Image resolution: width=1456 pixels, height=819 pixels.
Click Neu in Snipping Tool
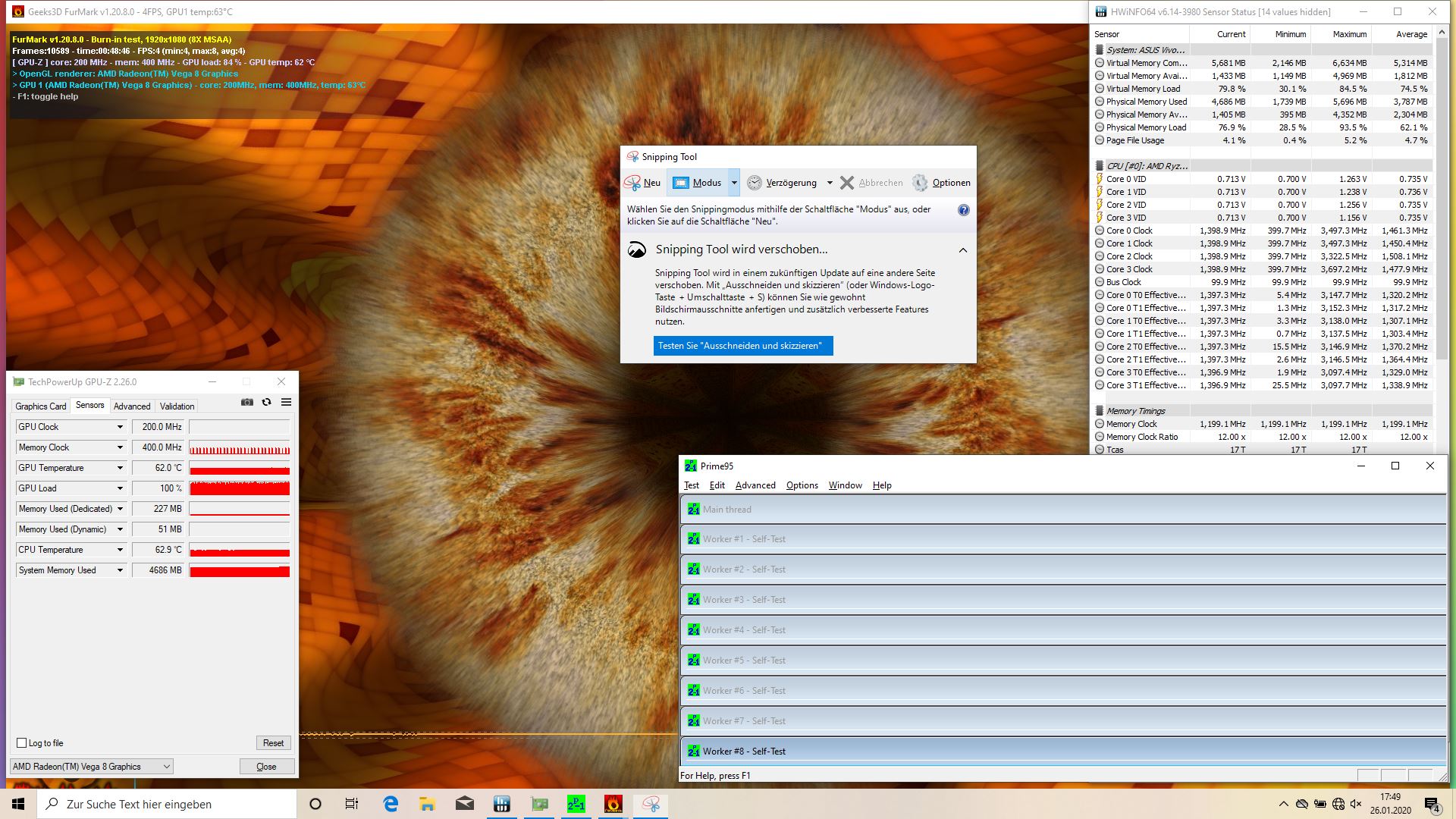click(642, 183)
